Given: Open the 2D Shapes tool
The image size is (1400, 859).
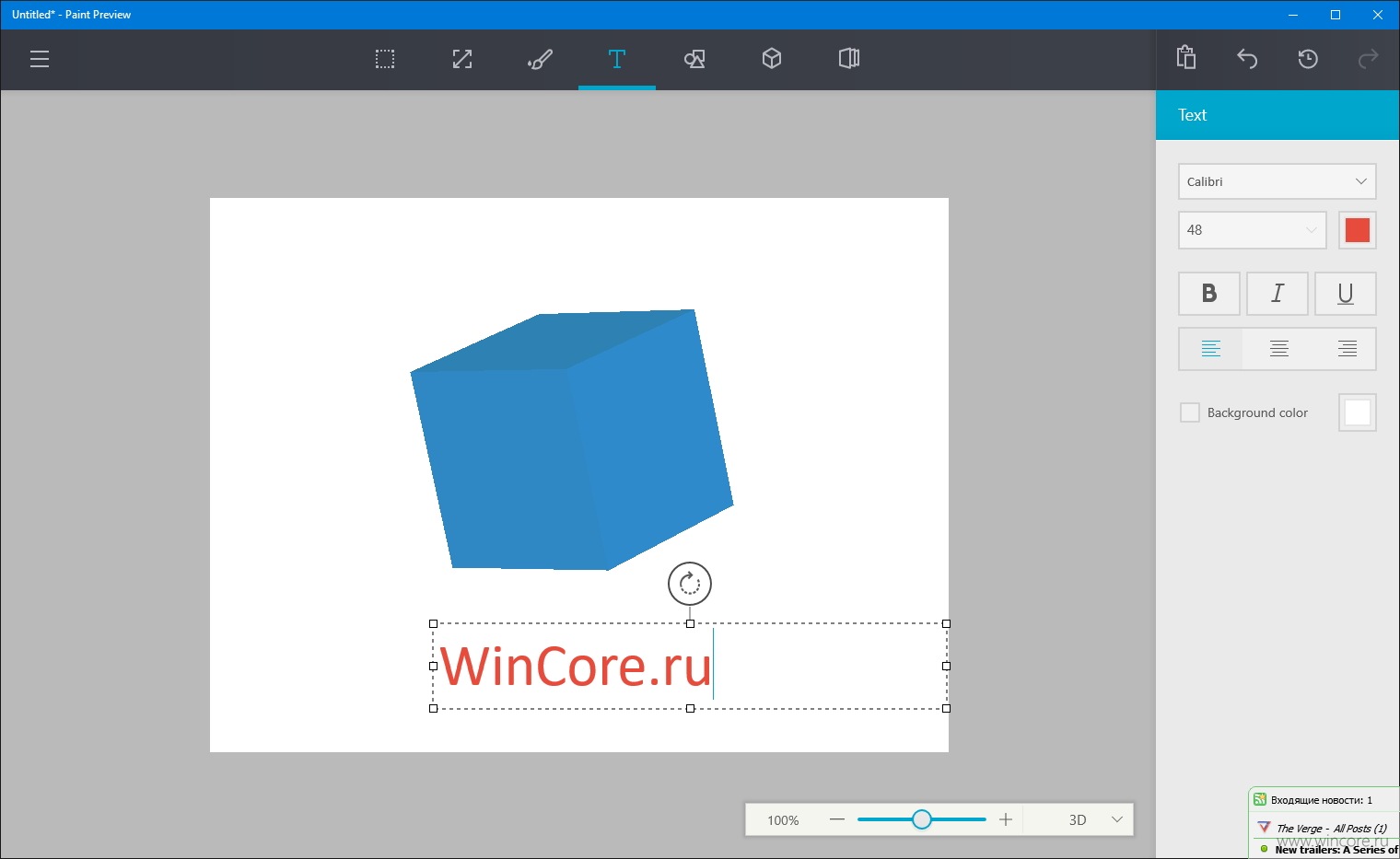Looking at the screenshot, I should 694,60.
